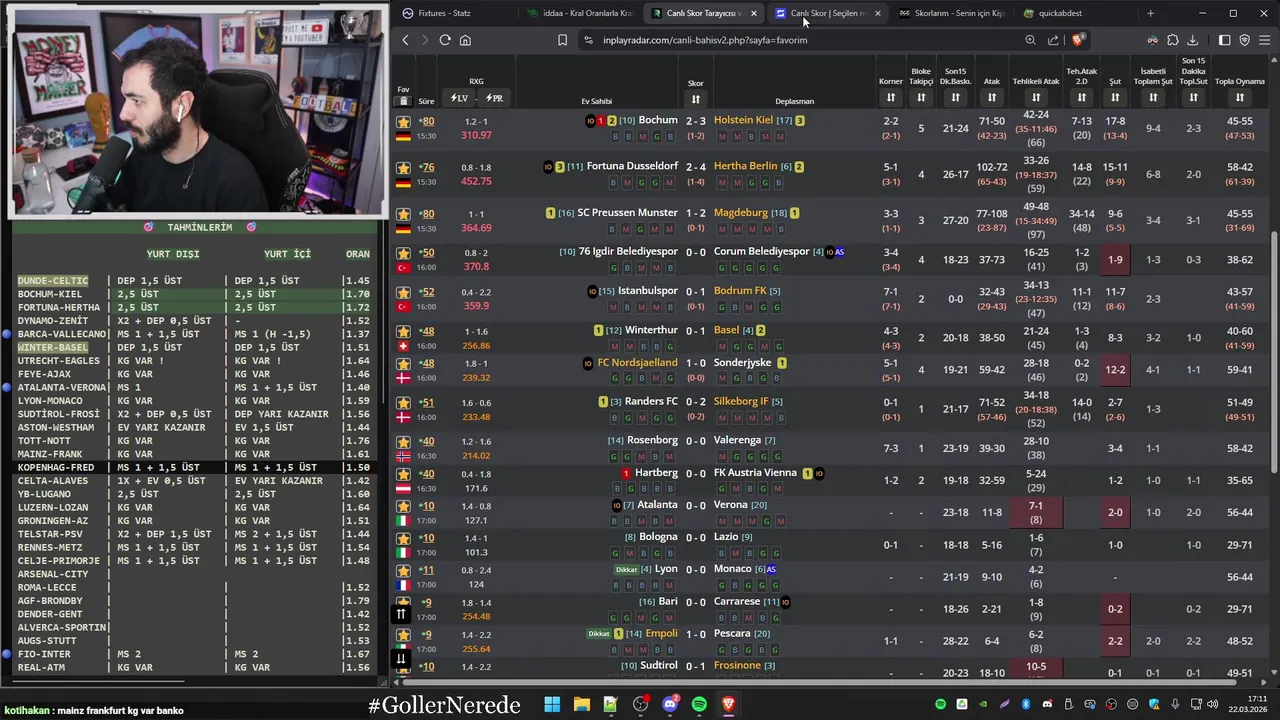Open FC Nordsjaelland team link
Screen dimensions: 1280x720
point(637,362)
